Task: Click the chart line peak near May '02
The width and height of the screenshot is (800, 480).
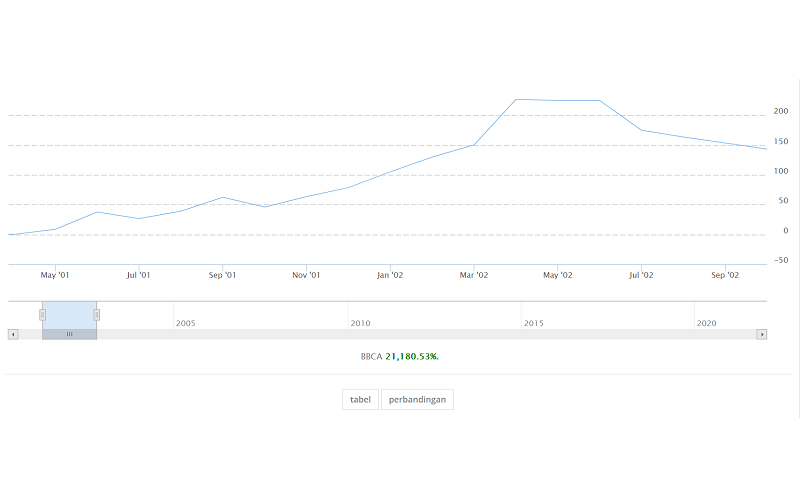Action: tap(516, 99)
